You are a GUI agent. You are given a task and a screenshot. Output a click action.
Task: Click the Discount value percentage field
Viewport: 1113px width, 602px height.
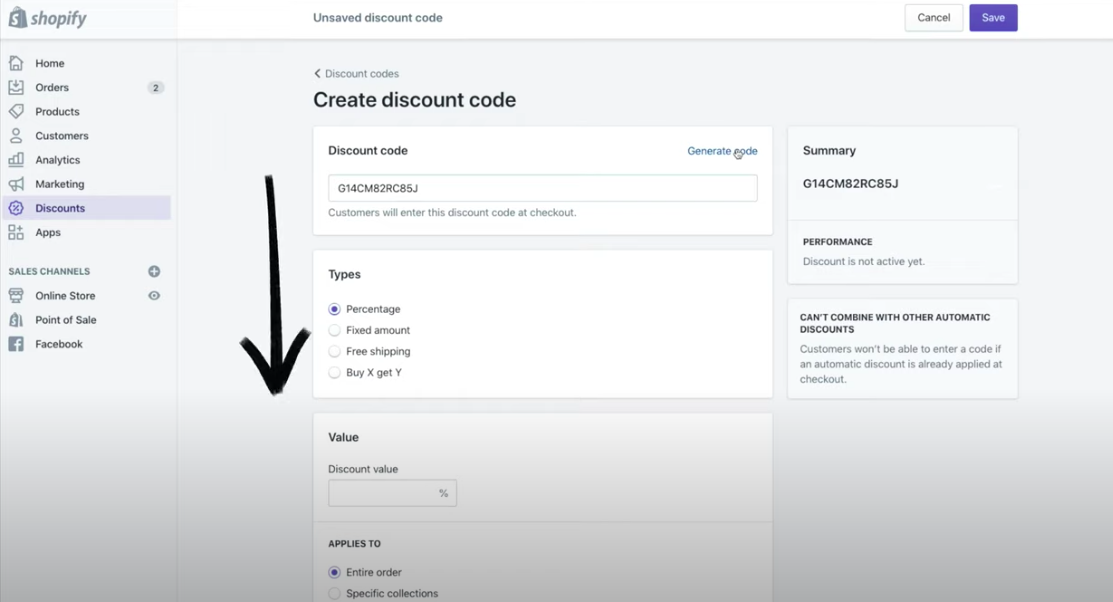pos(392,493)
